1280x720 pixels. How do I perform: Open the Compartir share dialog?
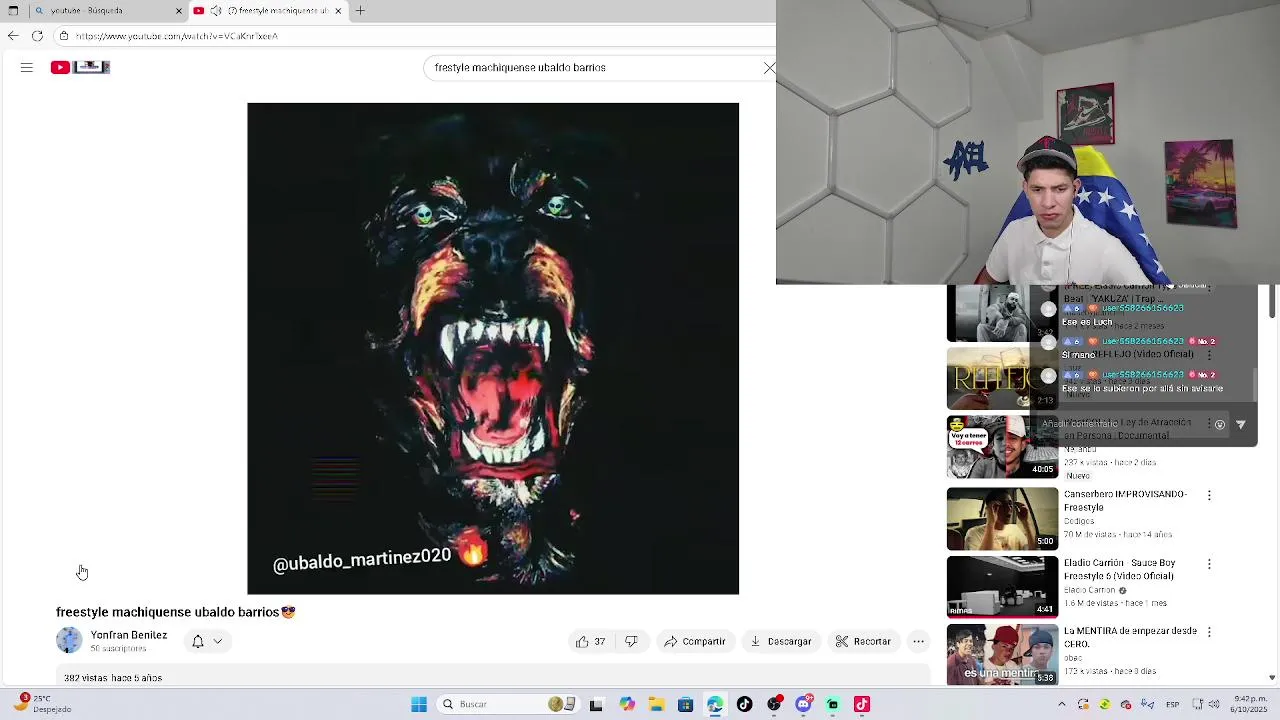tap(695, 642)
